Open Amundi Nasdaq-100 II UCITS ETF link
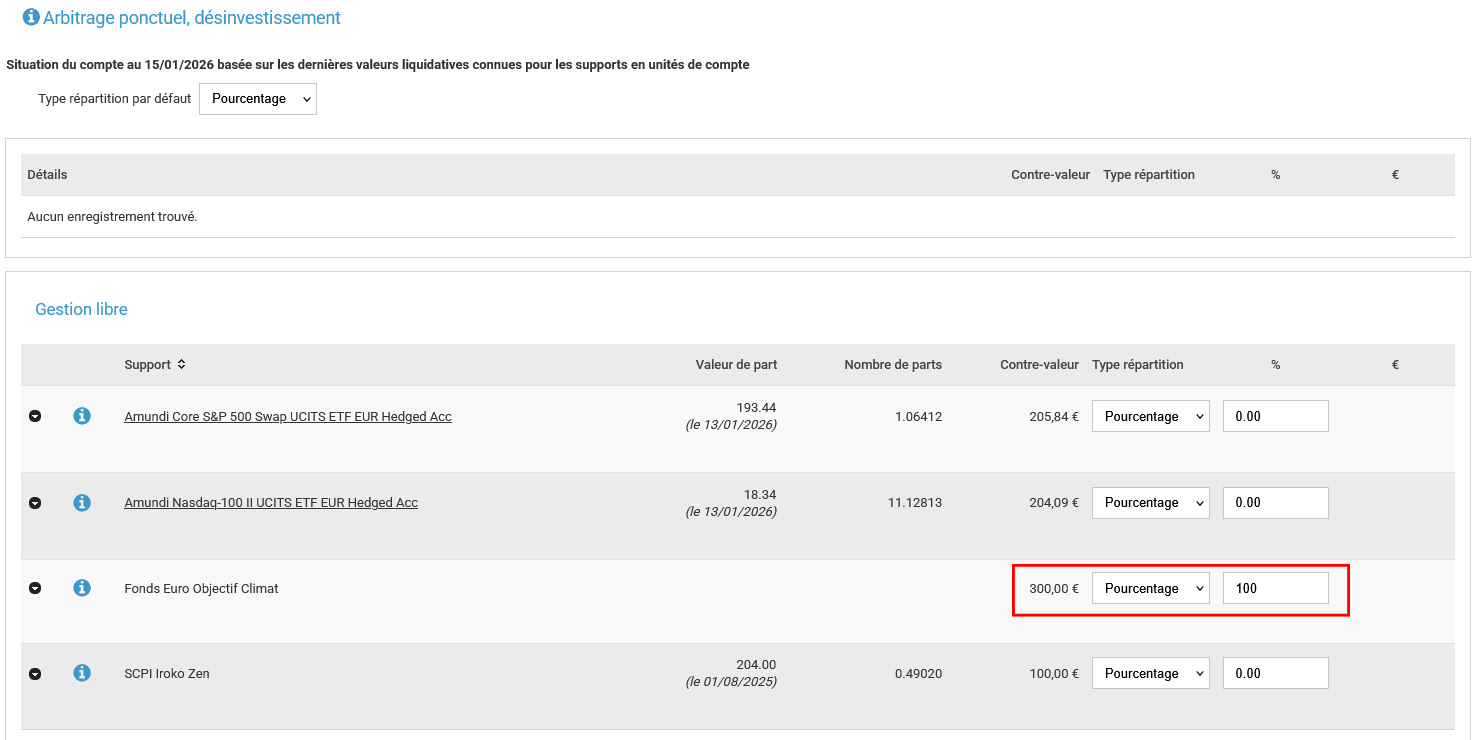 (x=271, y=503)
